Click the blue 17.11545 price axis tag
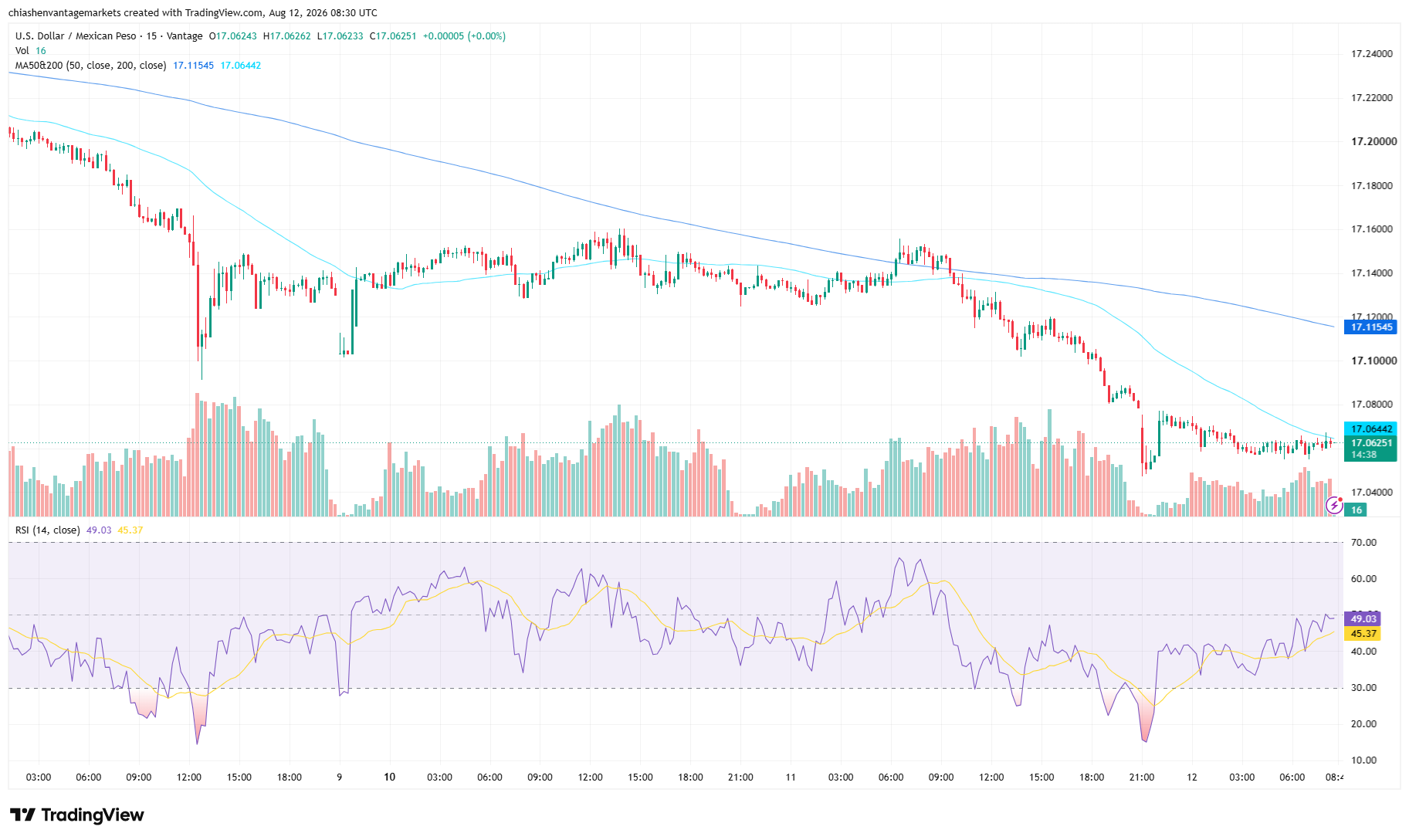The height and width of the screenshot is (840, 1409). coord(1370,327)
